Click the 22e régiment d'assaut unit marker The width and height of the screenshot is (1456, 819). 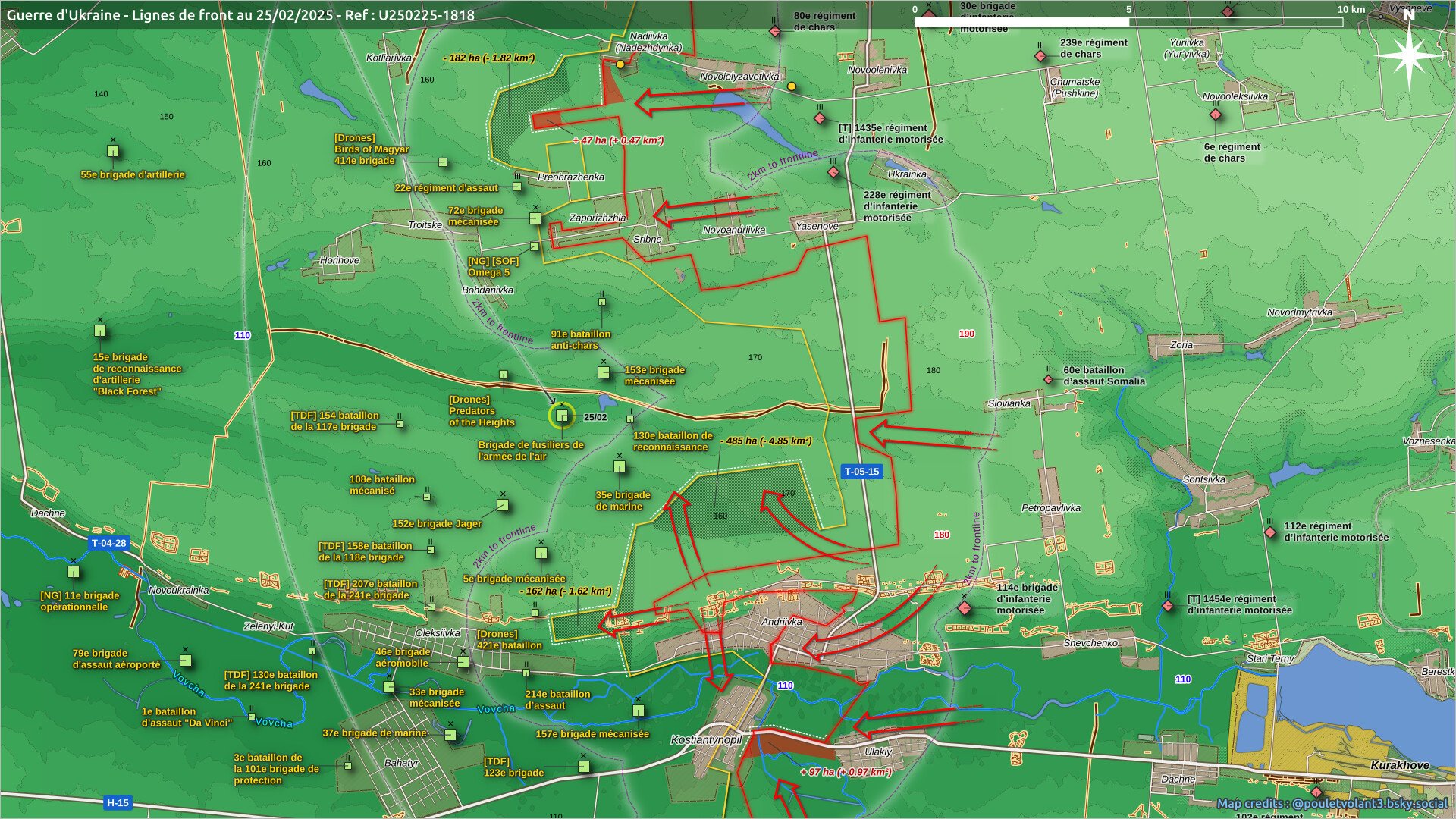(517, 186)
